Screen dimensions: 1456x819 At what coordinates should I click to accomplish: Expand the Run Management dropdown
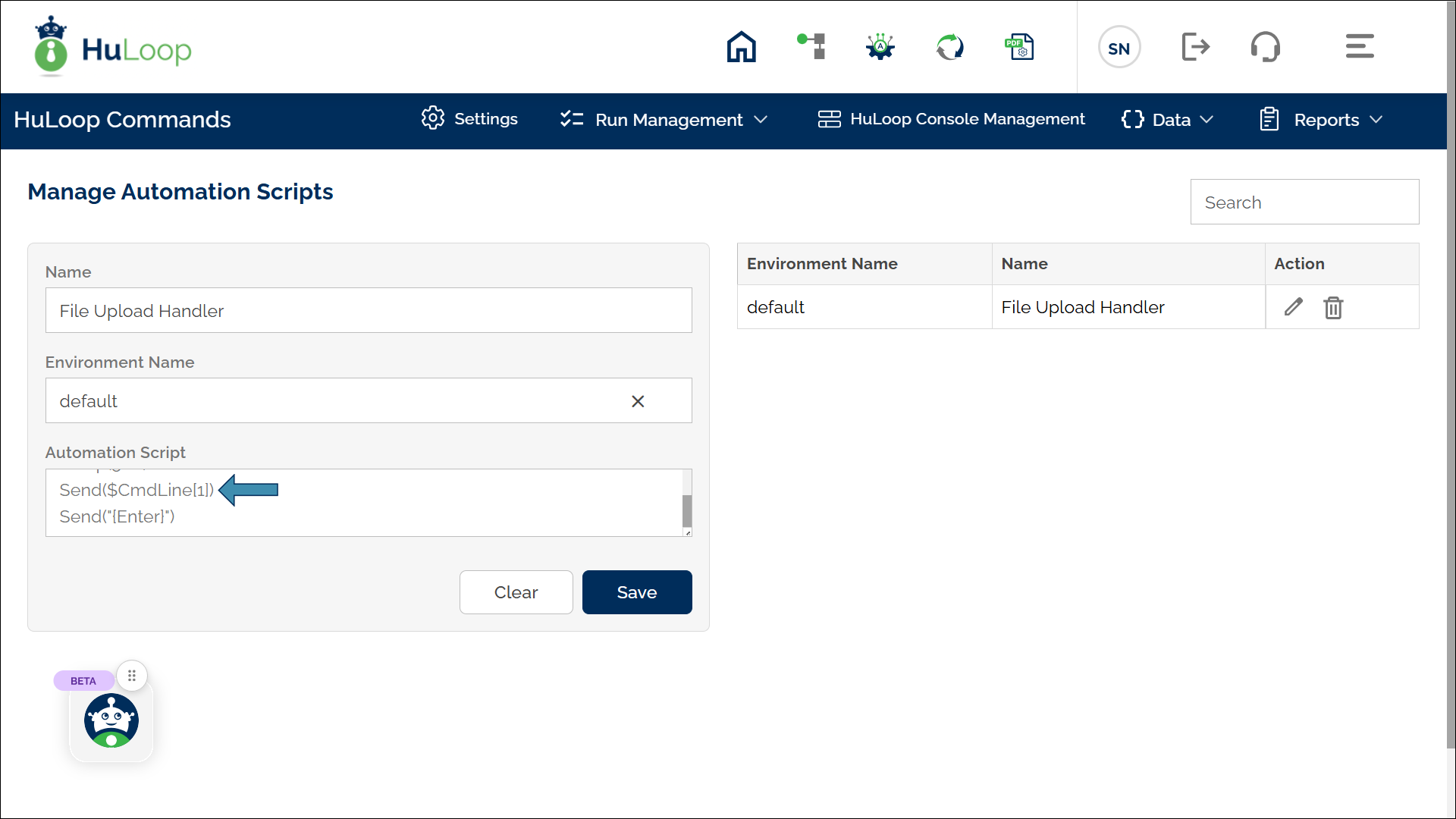click(664, 120)
